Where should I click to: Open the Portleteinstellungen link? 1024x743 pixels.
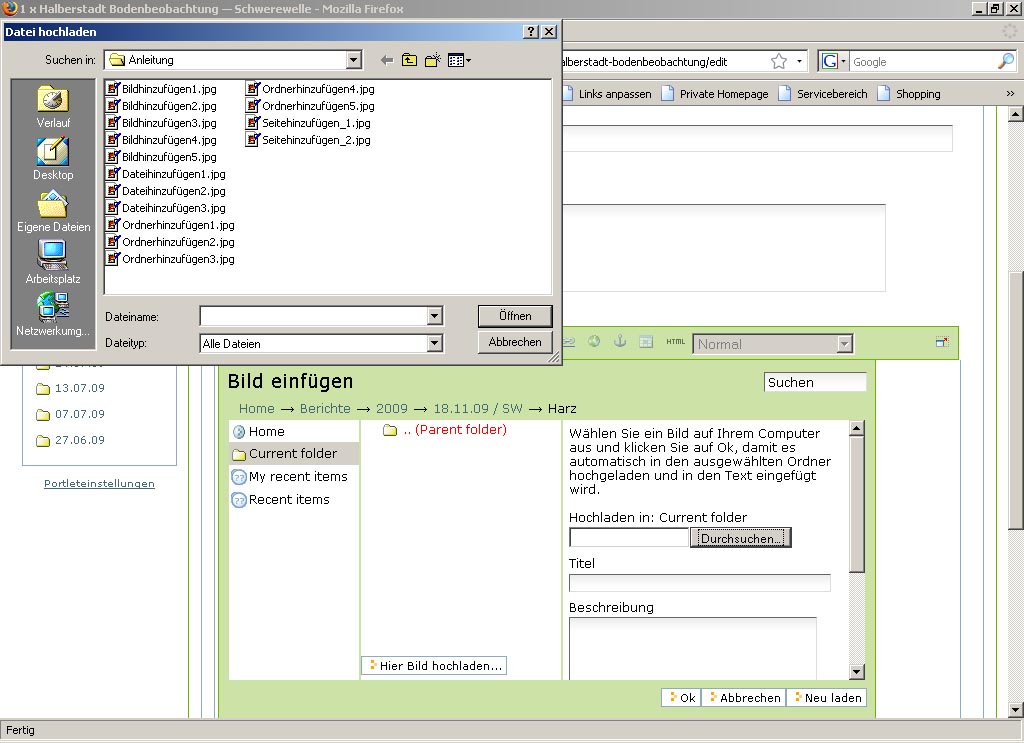(99, 484)
